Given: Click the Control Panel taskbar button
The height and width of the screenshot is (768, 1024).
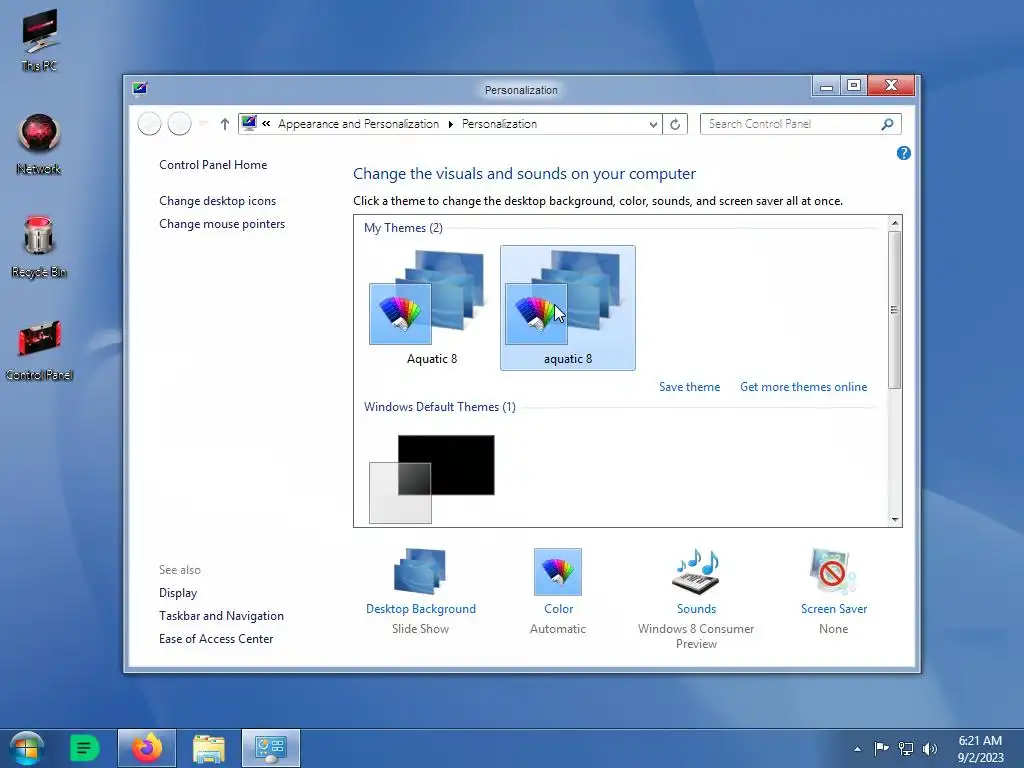Looking at the screenshot, I should 270,748.
